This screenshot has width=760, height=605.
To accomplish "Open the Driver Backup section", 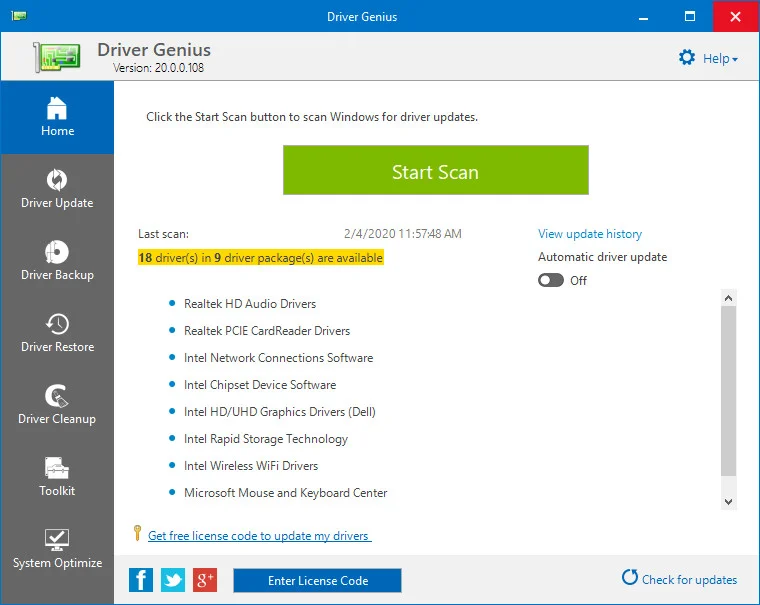I will point(57,262).
